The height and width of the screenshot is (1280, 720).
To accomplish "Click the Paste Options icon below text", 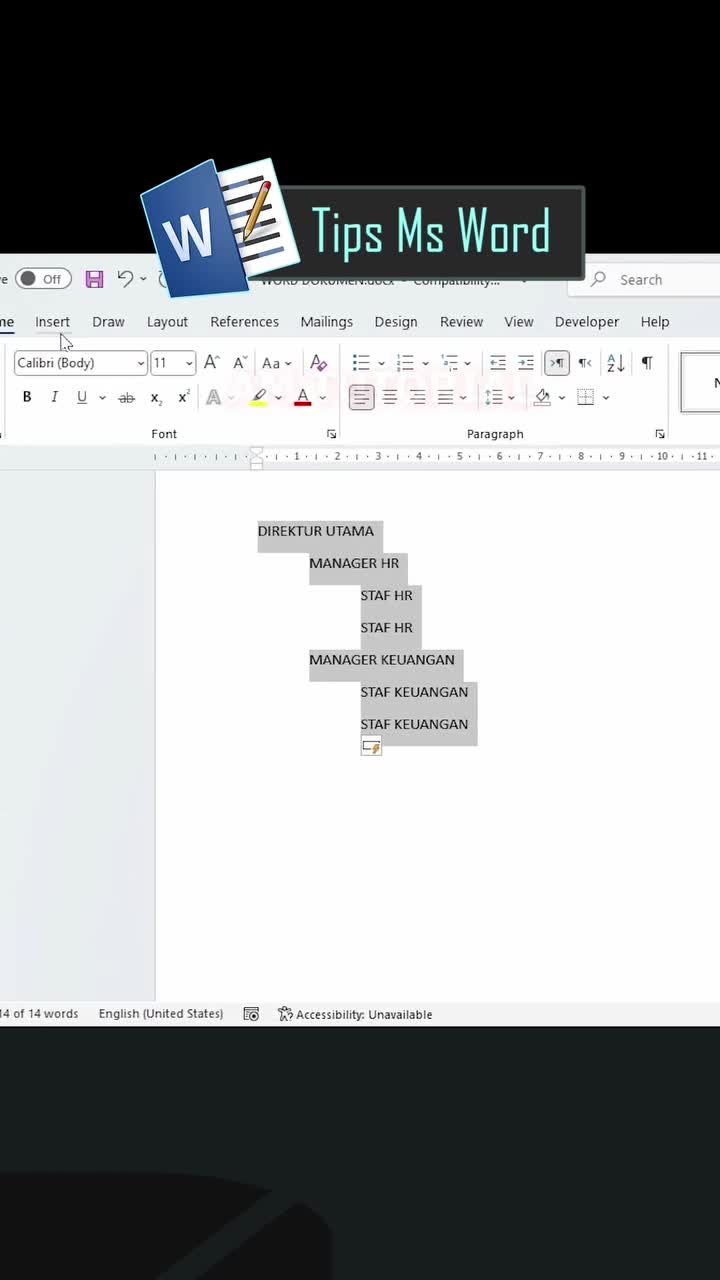I will click(371, 746).
